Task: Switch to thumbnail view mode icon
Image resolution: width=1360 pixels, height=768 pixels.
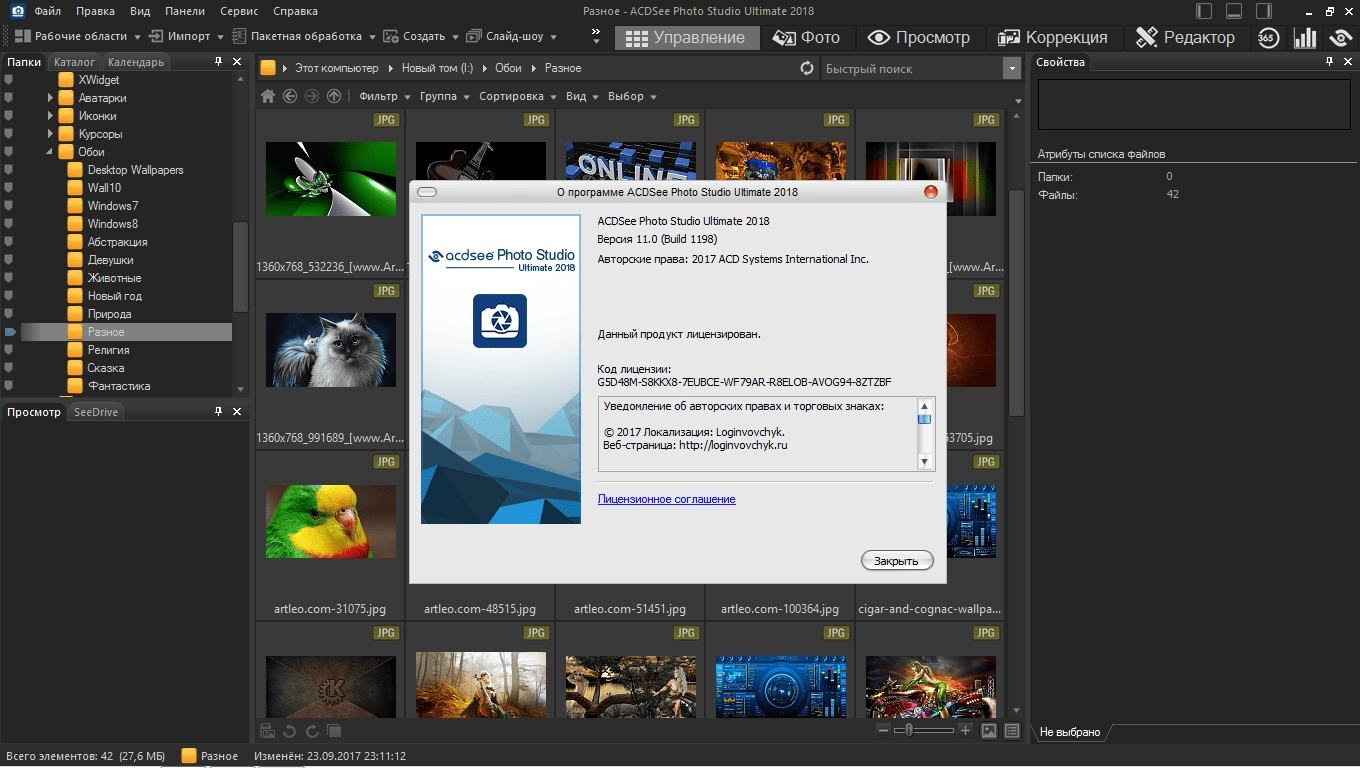Action: pos(989,731)
